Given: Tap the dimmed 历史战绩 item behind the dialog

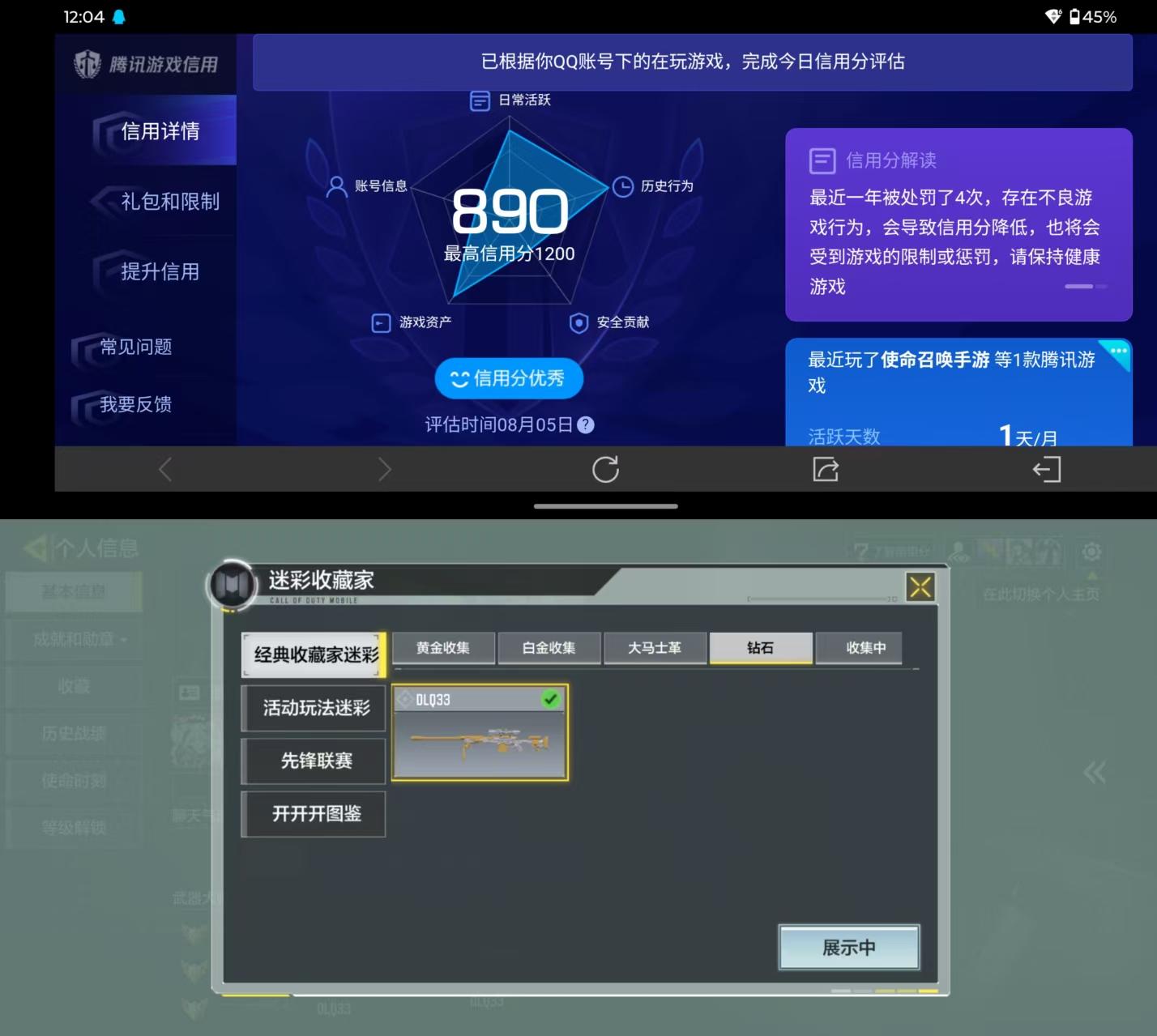Looking at the screenshot, I should pyautogui.click(x=74, y=733).
